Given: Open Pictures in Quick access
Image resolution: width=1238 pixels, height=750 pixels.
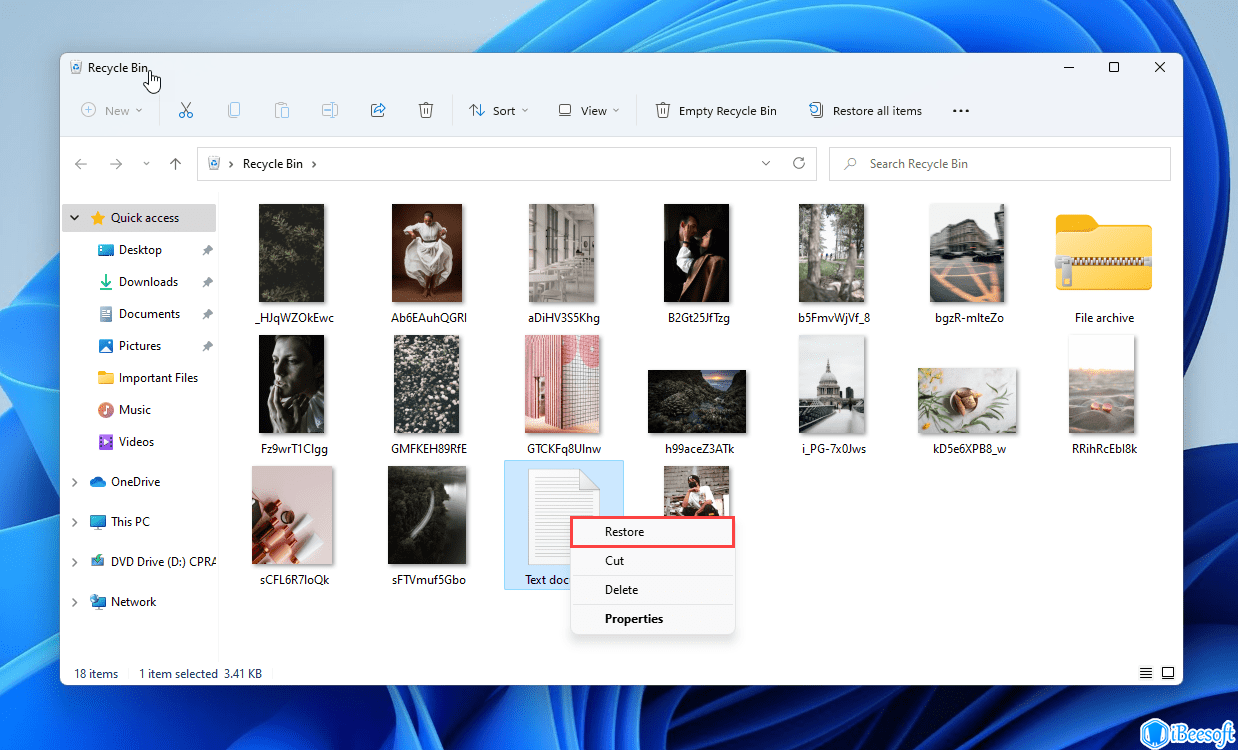Looking at the screenshot, I should pyautogui.click(x=140, y=346).
